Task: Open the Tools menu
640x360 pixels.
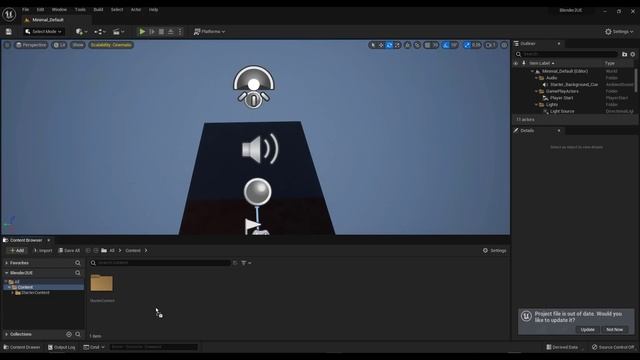Action: [x=80, y=9]
